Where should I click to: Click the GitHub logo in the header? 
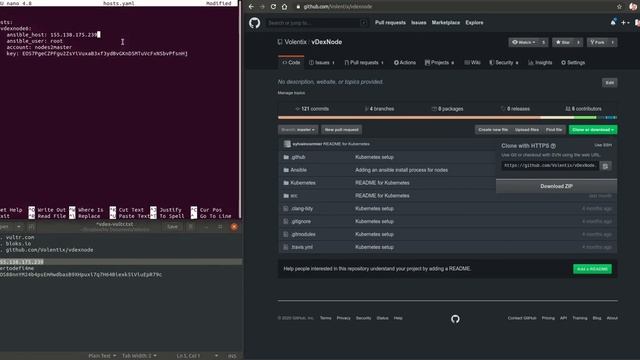pyautogui.click(x=255, y=22)
